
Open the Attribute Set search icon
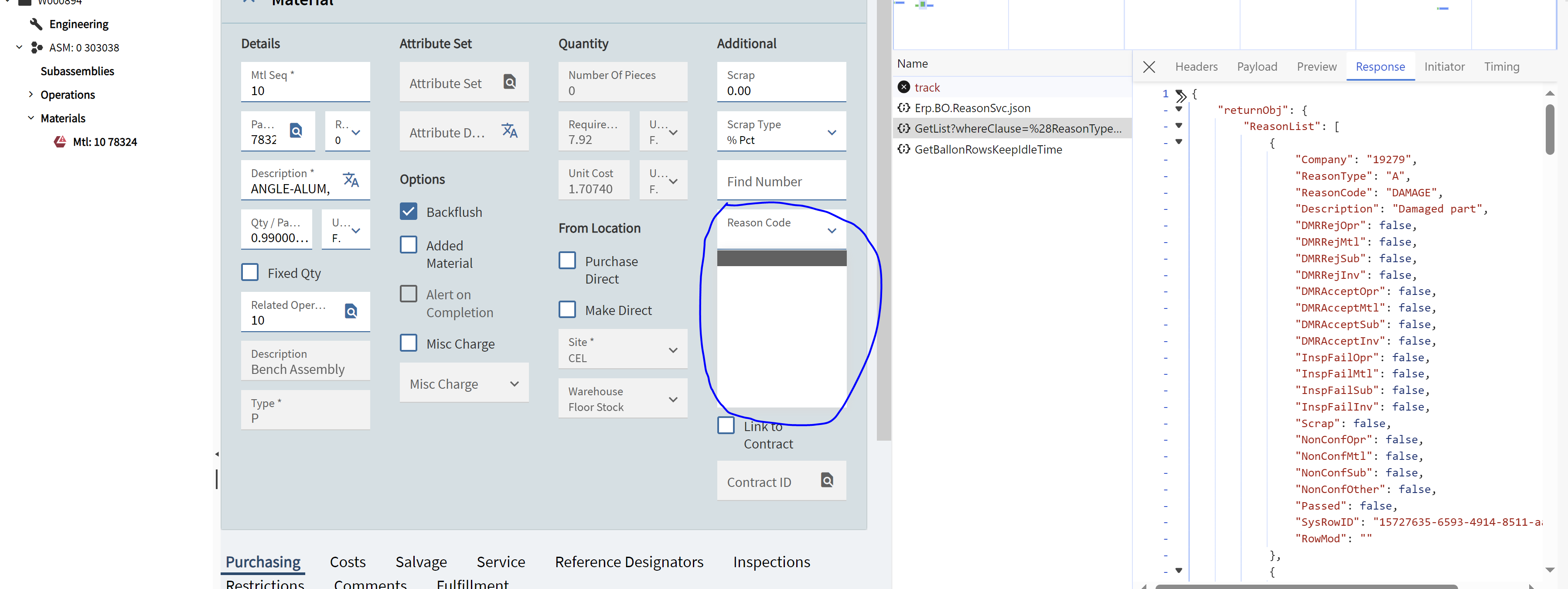coord(509,82)
